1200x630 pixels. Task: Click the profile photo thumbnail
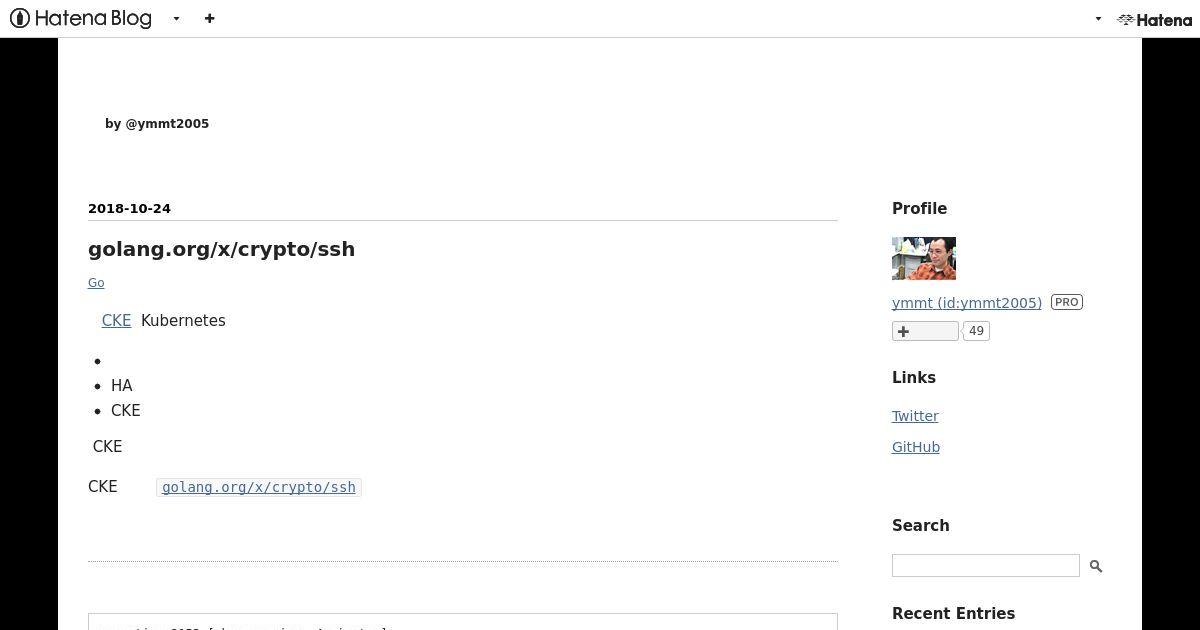click(924, 258)
